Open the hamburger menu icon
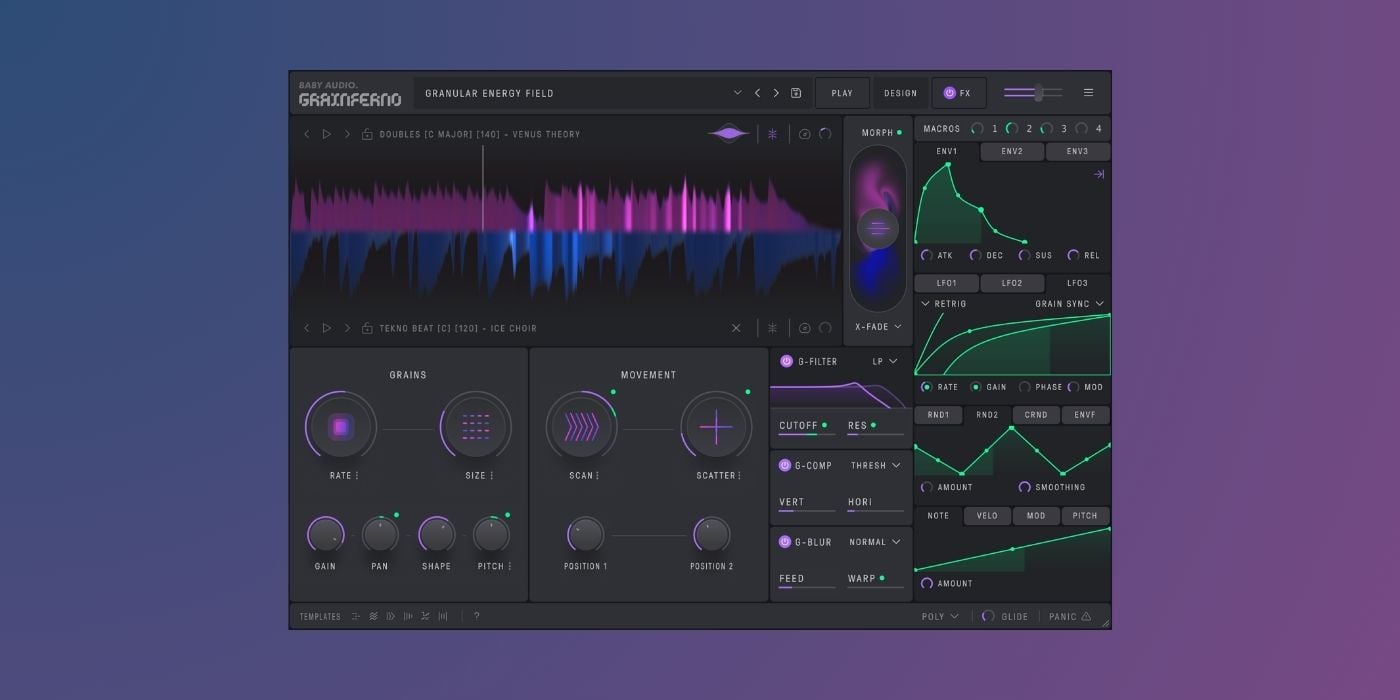 click(1088, 93)
